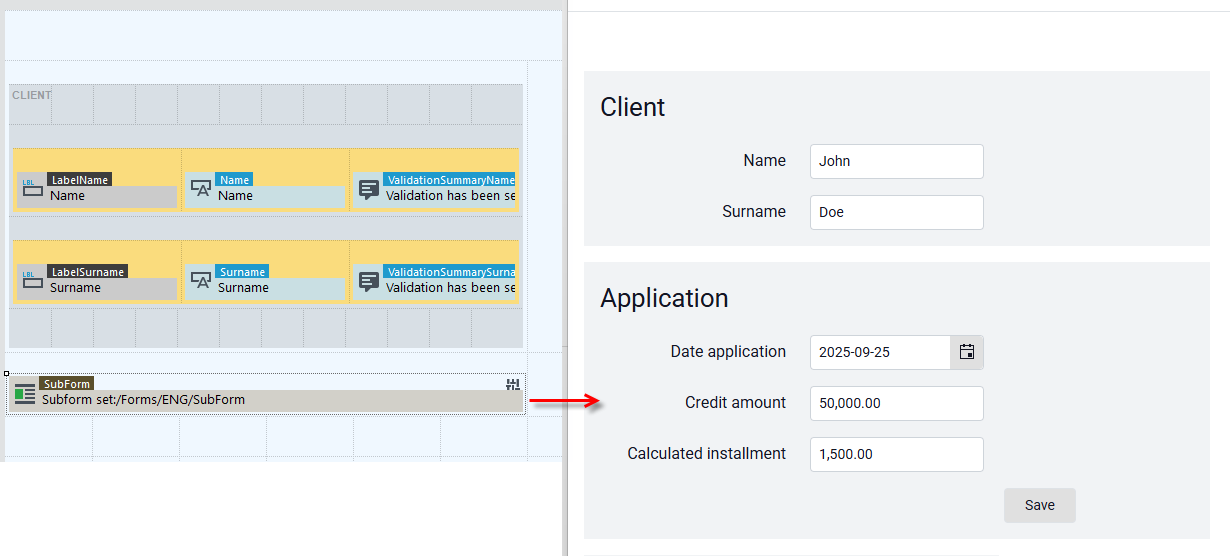Select the SubForm component tag

(67, 383)
